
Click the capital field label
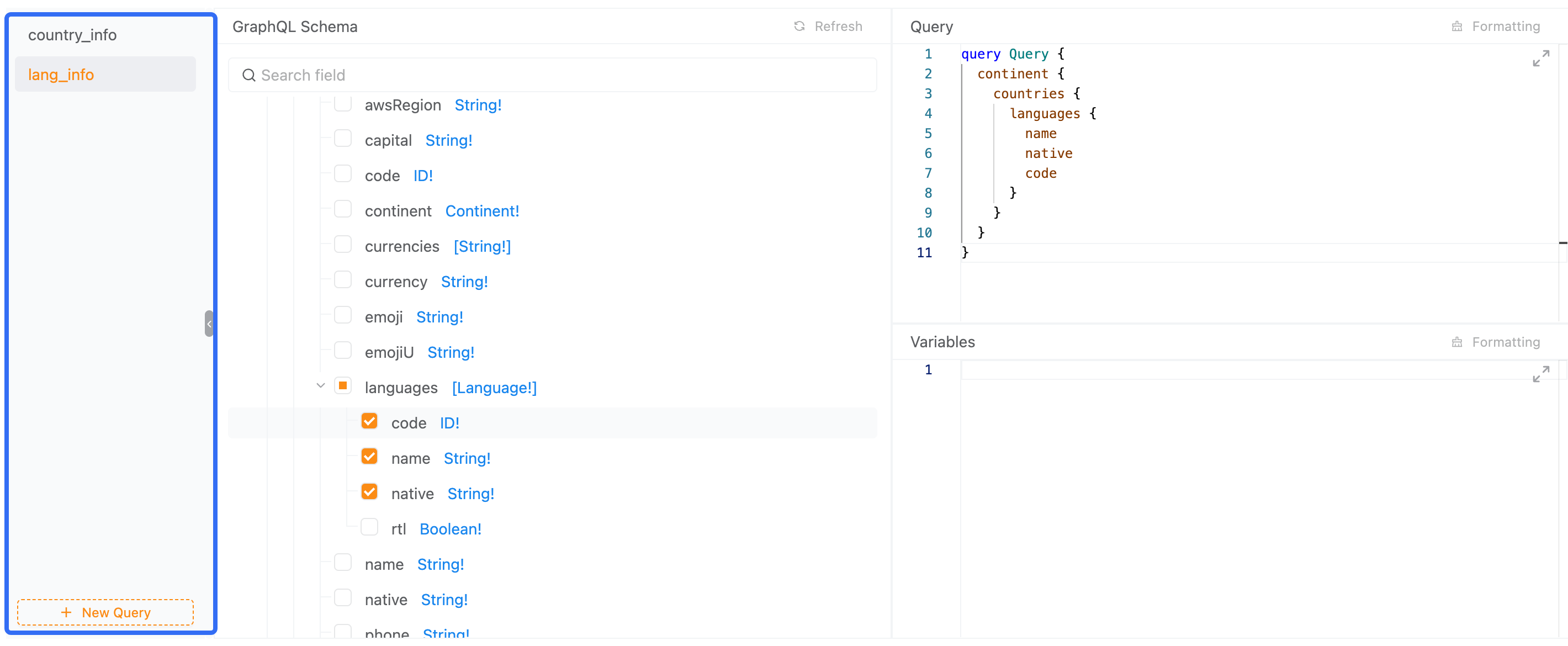pyautogui.click(x=388, y=141)
